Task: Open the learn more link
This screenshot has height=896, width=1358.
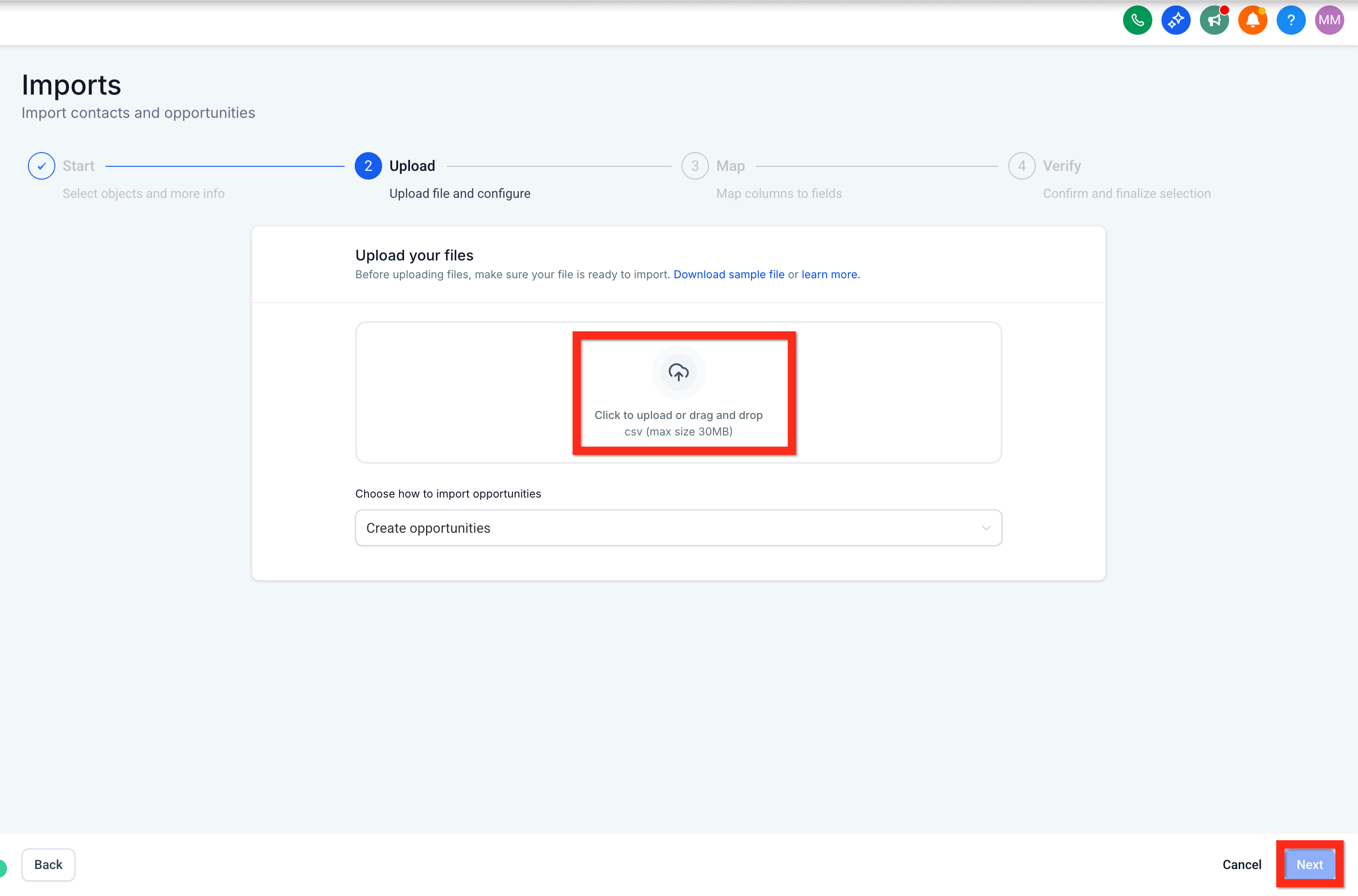Action: point(830,274)
